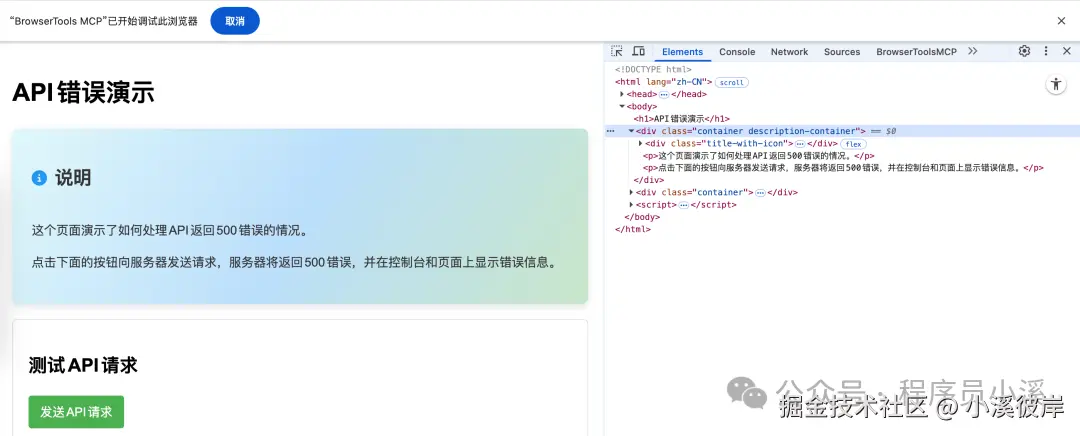This screenshot has width=1080, height=436.
Task: Expand the title-with-icon div node
Action: pyautogui.click(x=641, y=143)
